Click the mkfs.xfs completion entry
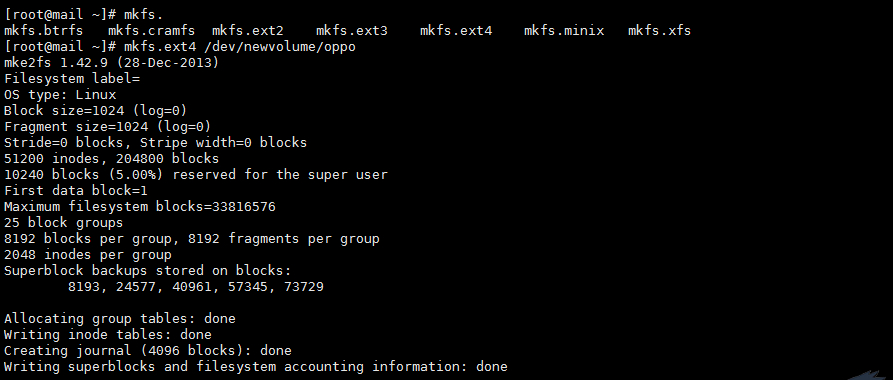This screenshot has width=893, height=380. 659,31
